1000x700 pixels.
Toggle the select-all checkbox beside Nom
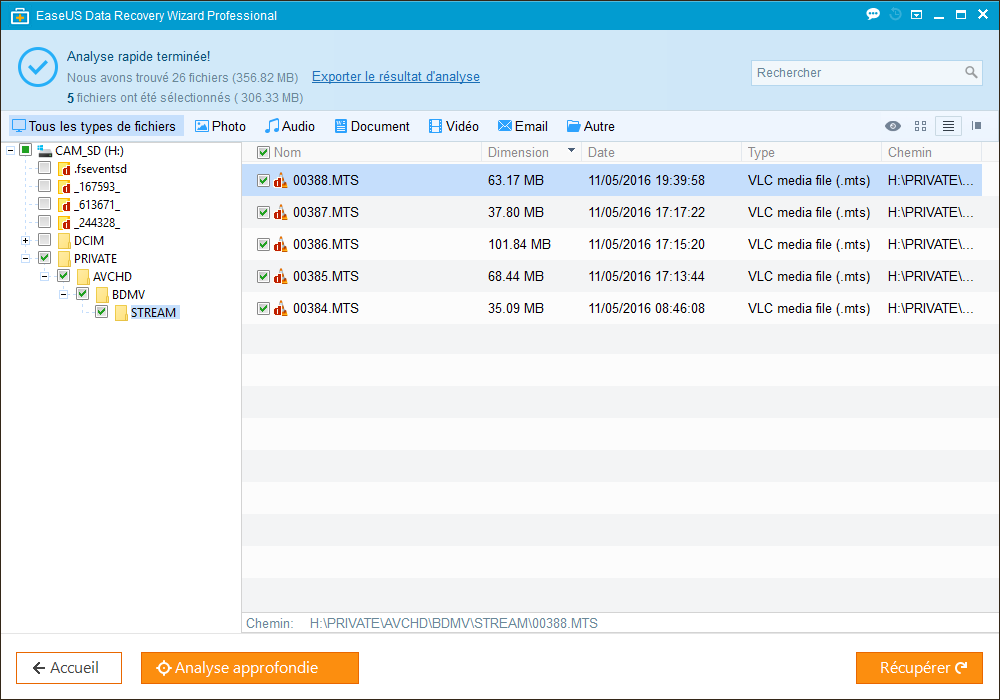(x=263, y=153)
